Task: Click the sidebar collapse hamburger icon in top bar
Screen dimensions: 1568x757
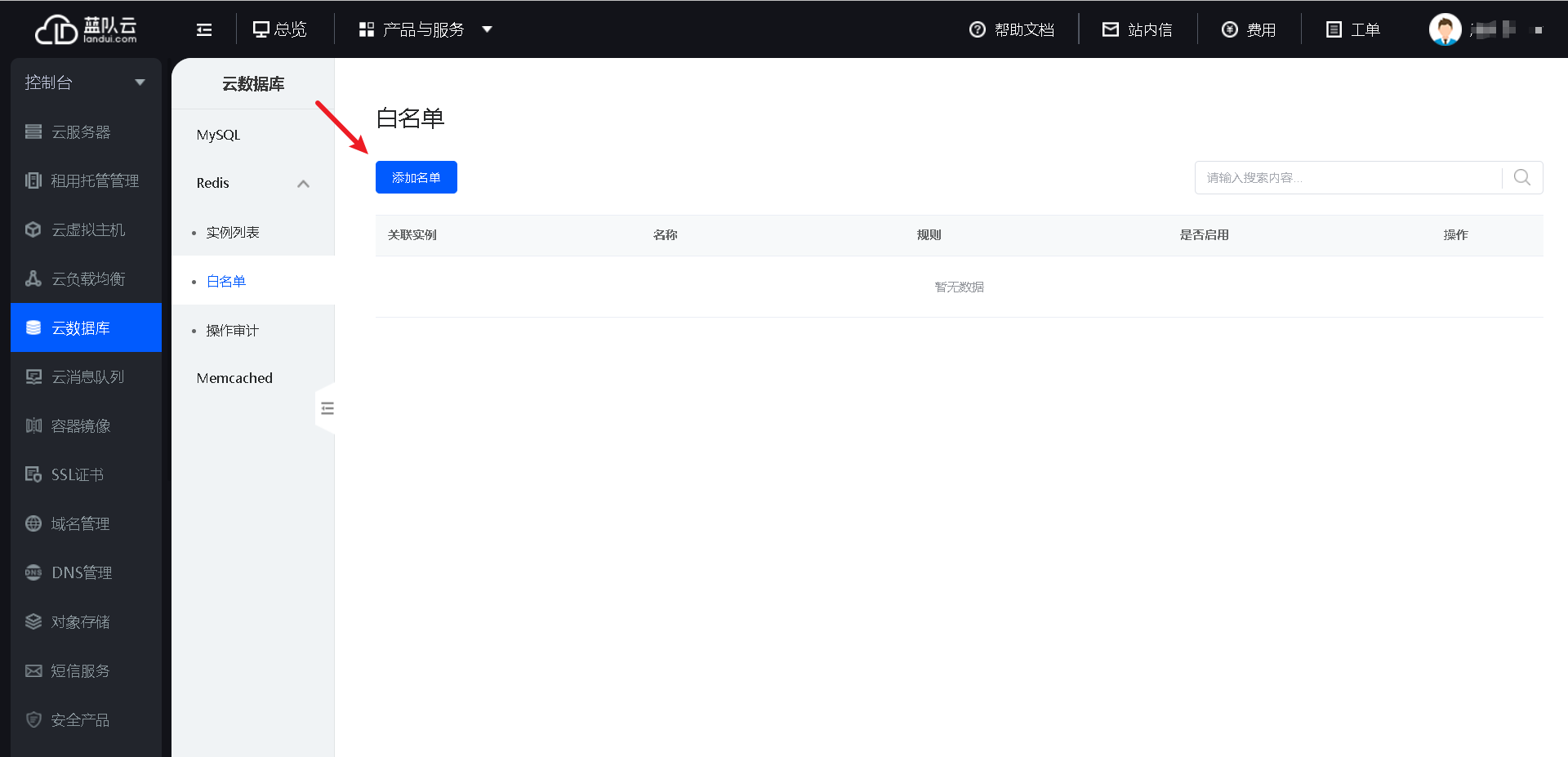Action: click(x=204, y=30)
